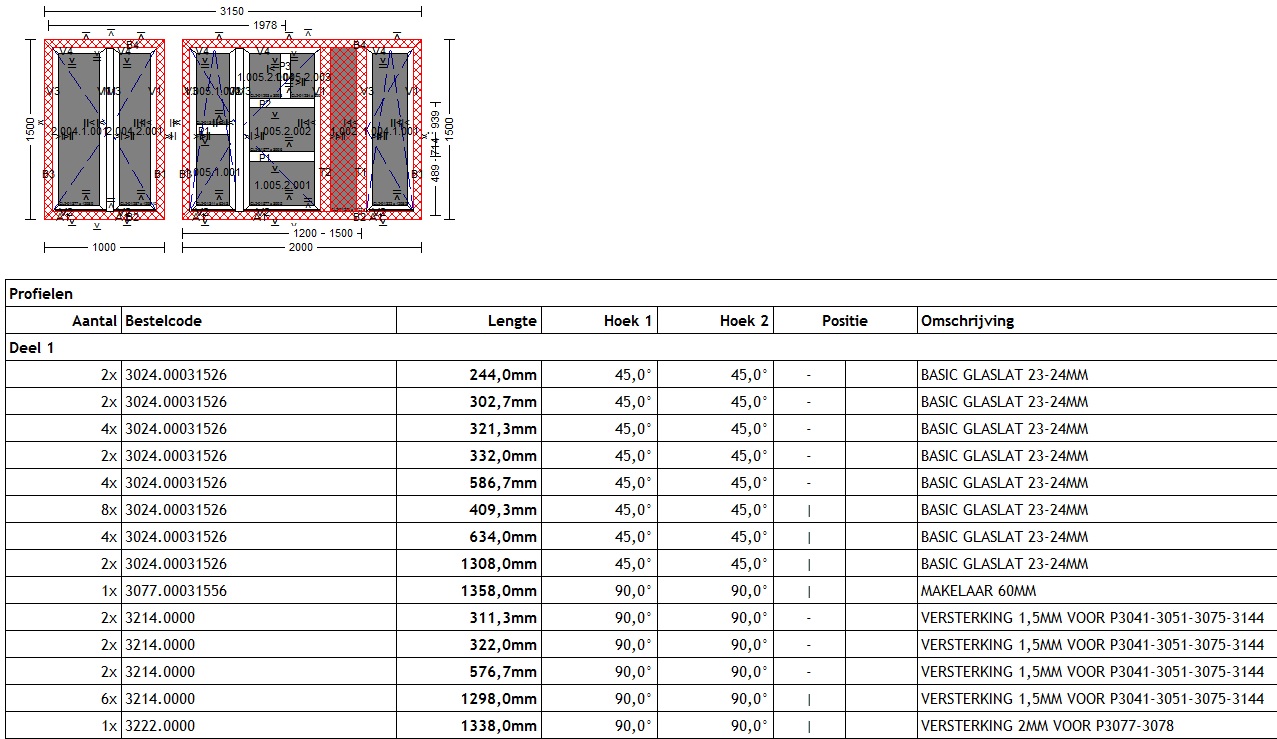Select order code 3077.00031556

coord(175,591)
